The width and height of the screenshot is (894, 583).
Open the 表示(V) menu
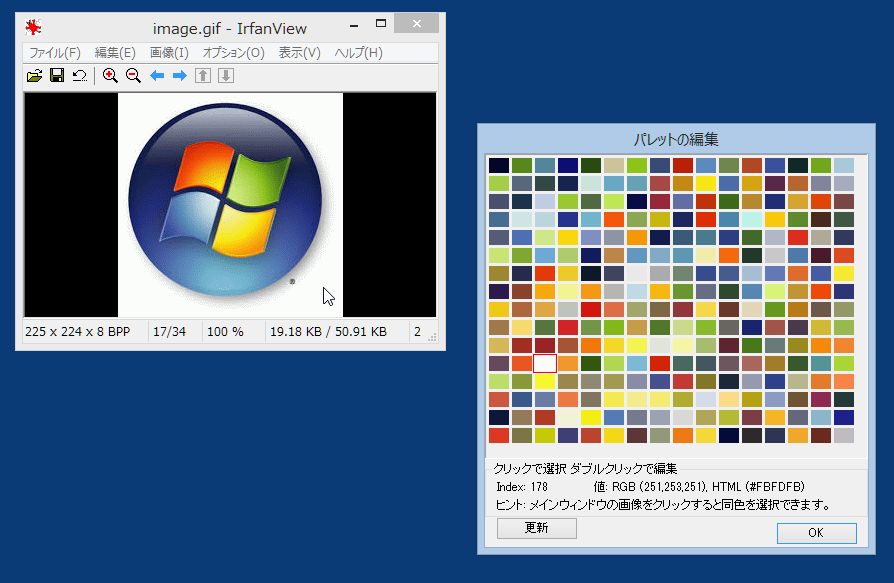point(299,53)
